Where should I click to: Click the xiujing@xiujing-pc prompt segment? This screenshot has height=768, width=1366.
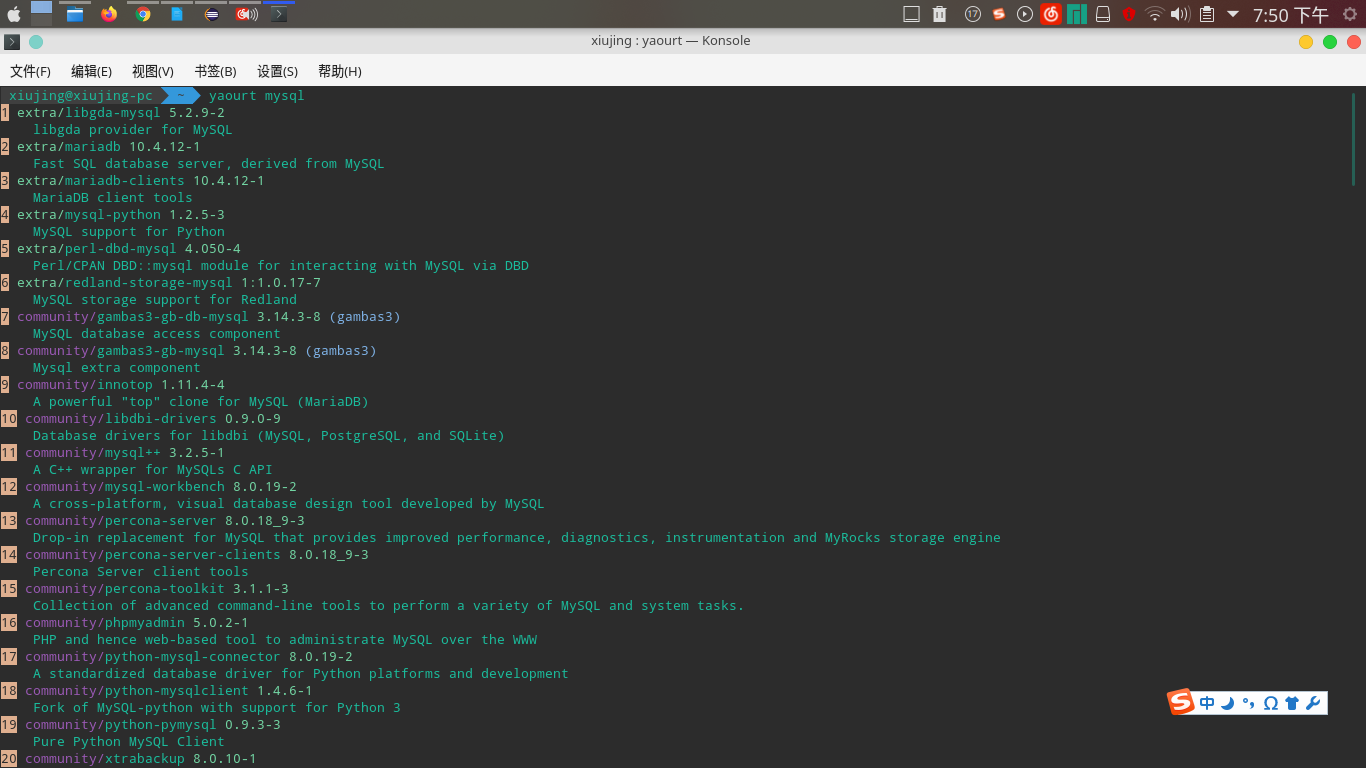coord(81,96)
